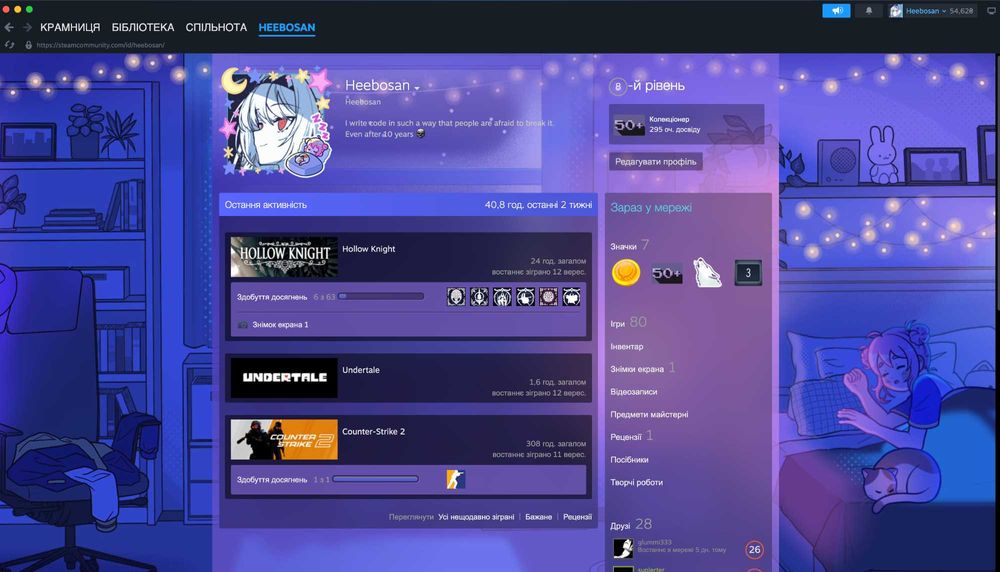1000x572 pixels.
Task: Open the Значки 7 section link
Action: pyautogui.click(x=629, y=246)
